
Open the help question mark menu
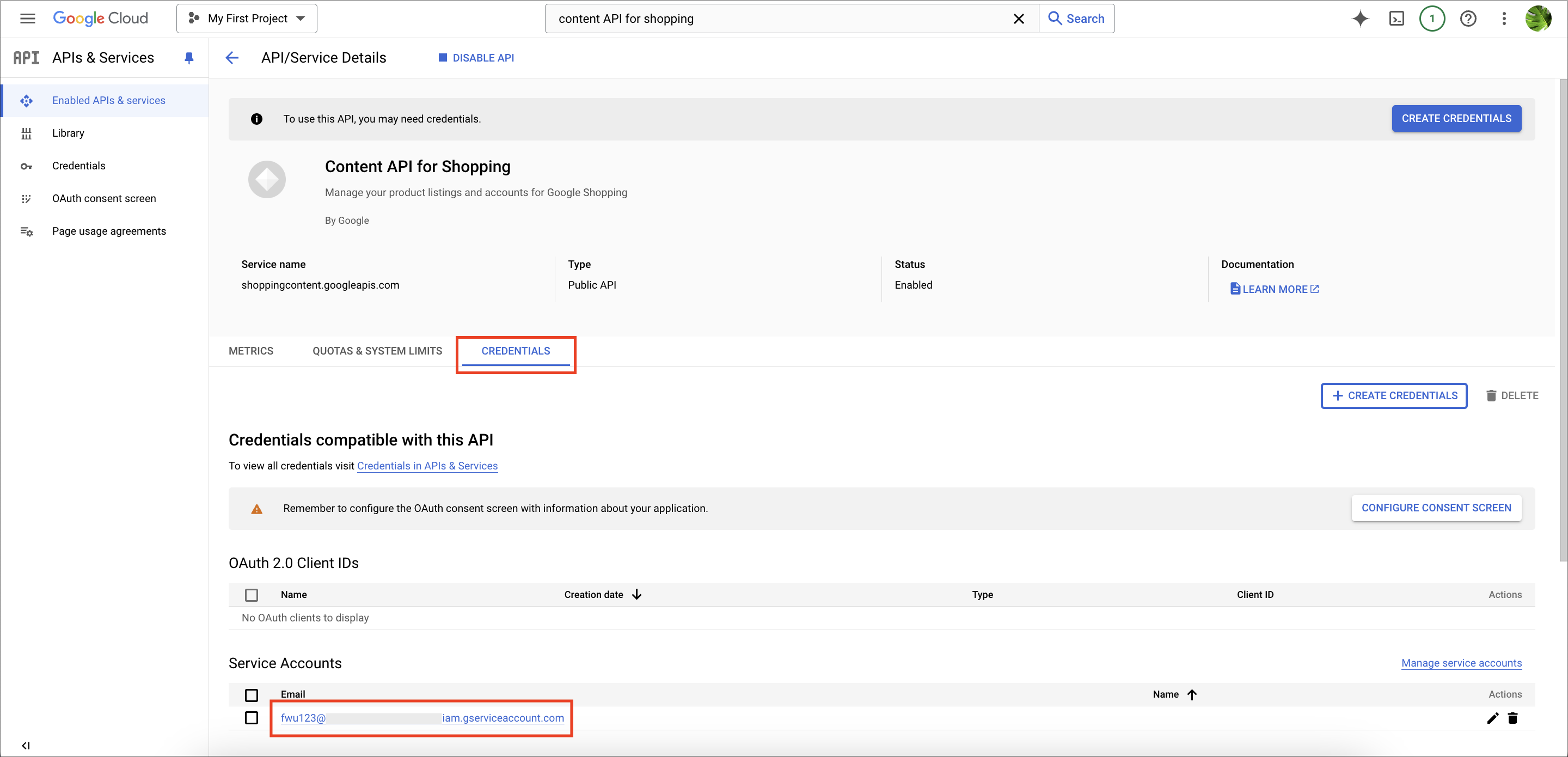tap(1468, 19)
